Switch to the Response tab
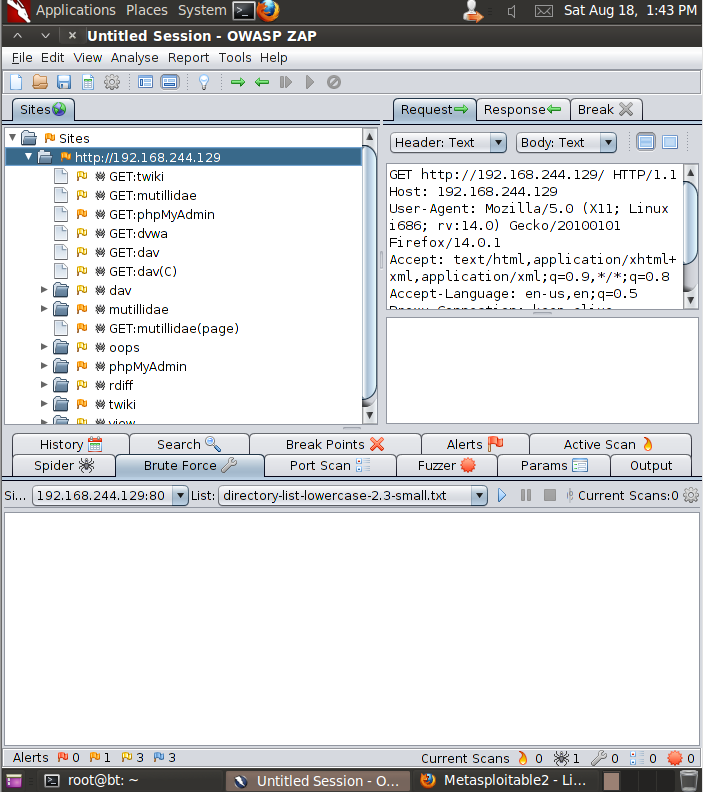 point(522,109)
